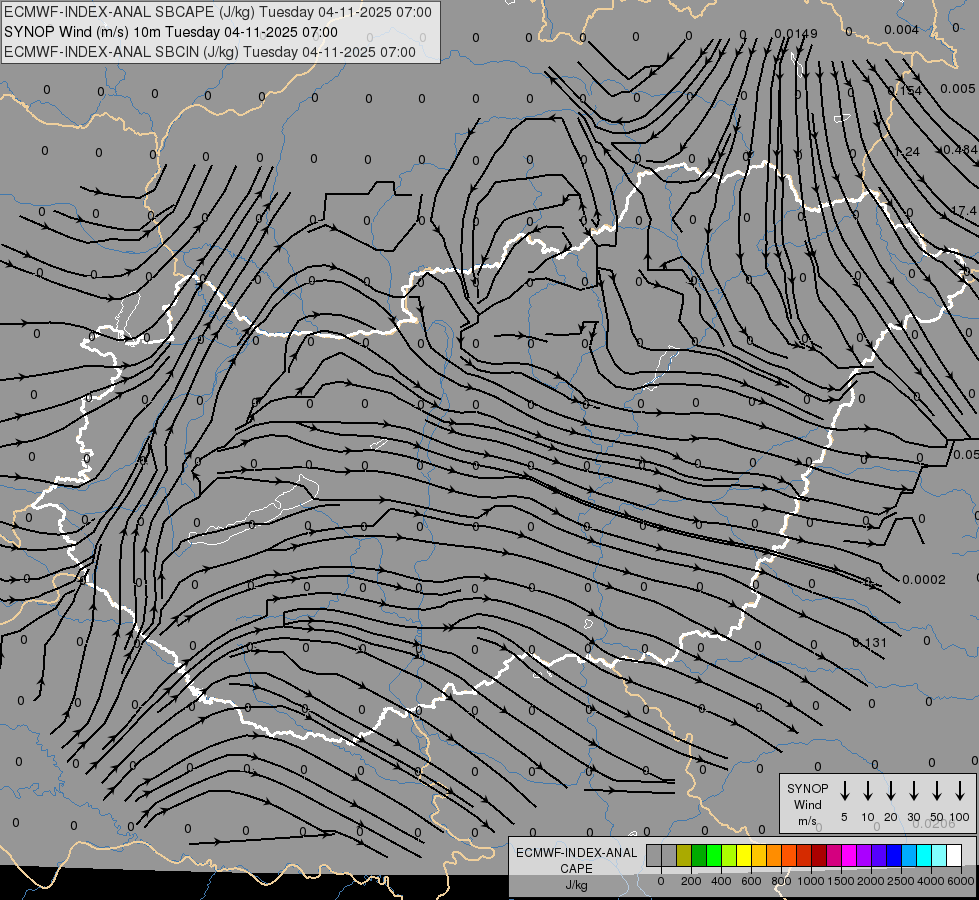Image resolution: width=979 pixels, height=900 pixels.
Task: Pick the olive swatch in the CAPE legend
Action: [x=684, y=855]
